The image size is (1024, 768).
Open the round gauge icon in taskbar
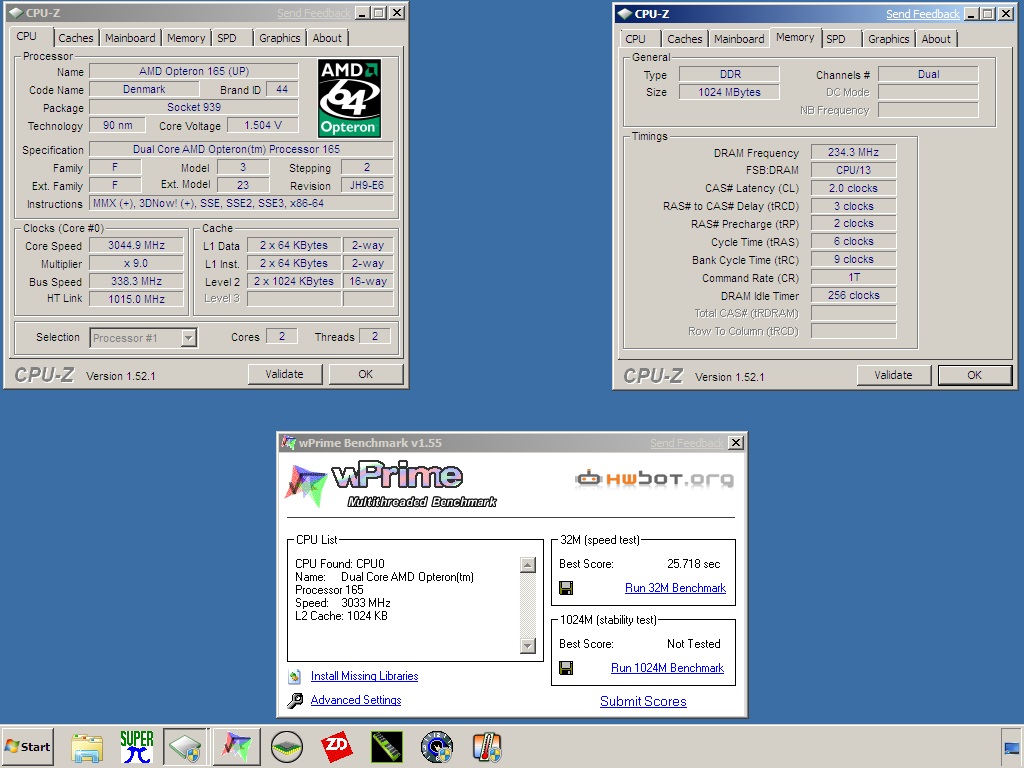pyautogui.click(x=437, y=747)
